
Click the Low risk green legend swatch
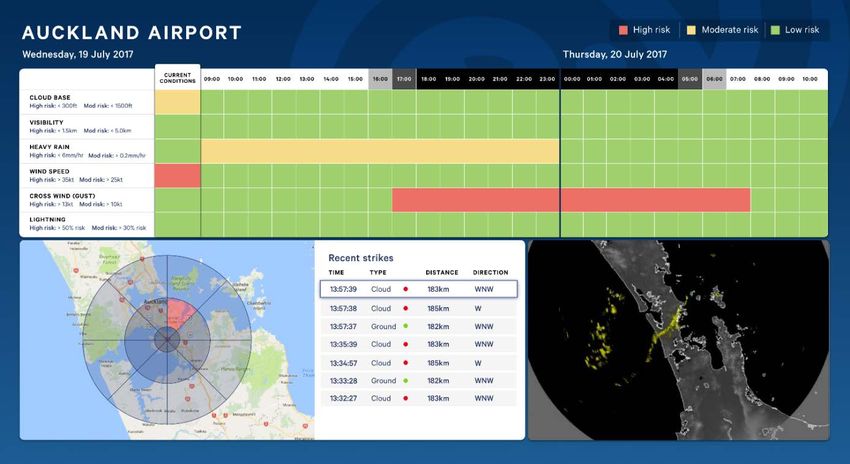(x=775, y=30)
